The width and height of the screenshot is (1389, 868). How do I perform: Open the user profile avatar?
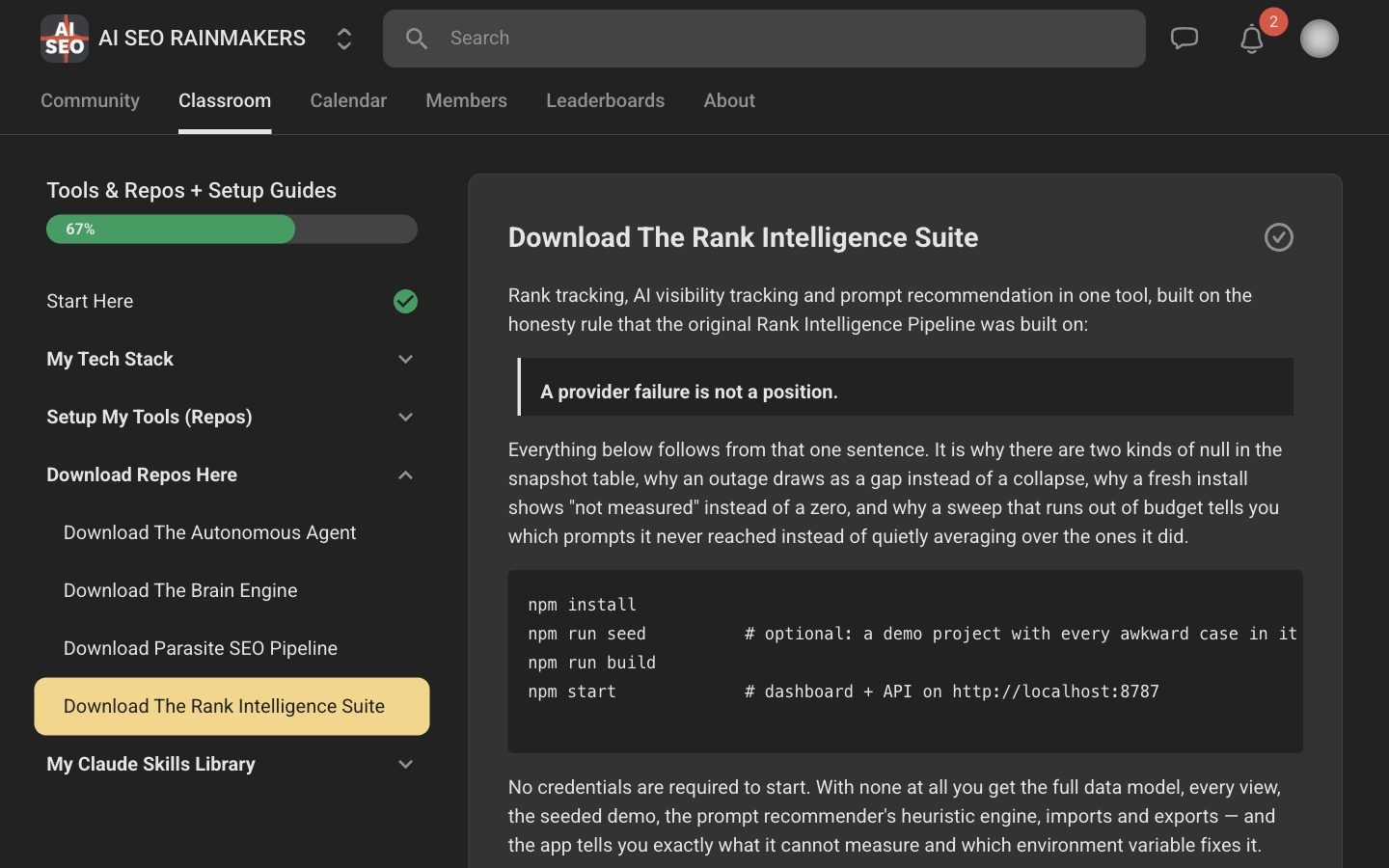click(1320, 39)
